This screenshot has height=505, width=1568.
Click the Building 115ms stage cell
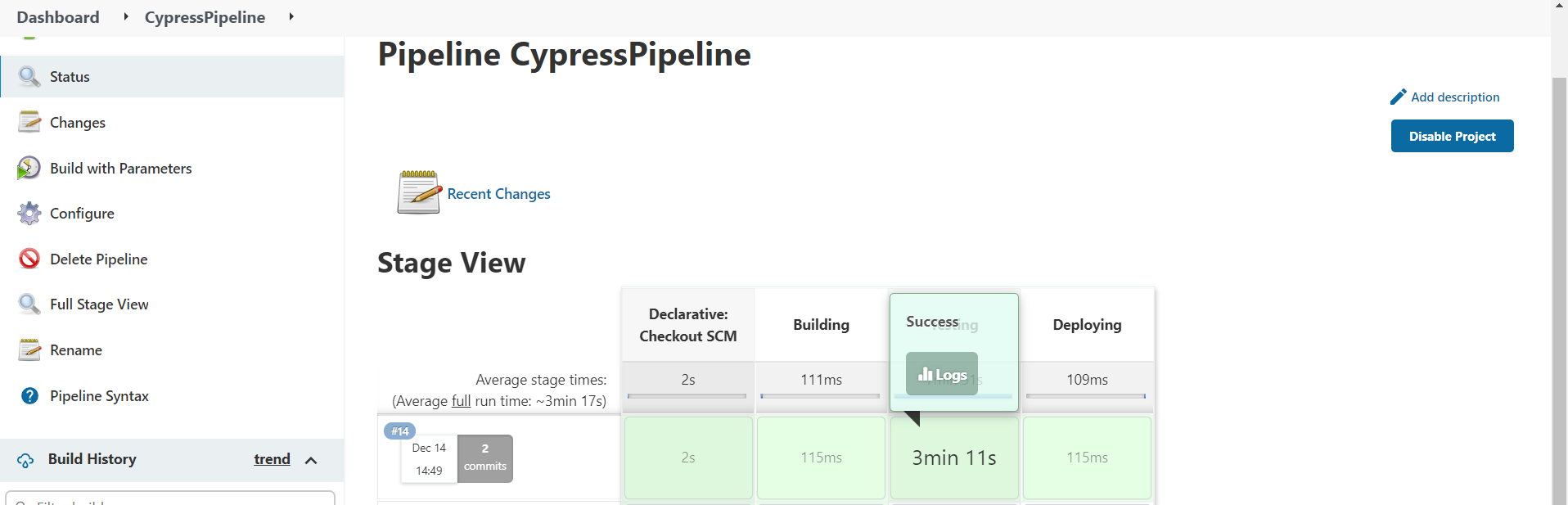click(821, 458)
